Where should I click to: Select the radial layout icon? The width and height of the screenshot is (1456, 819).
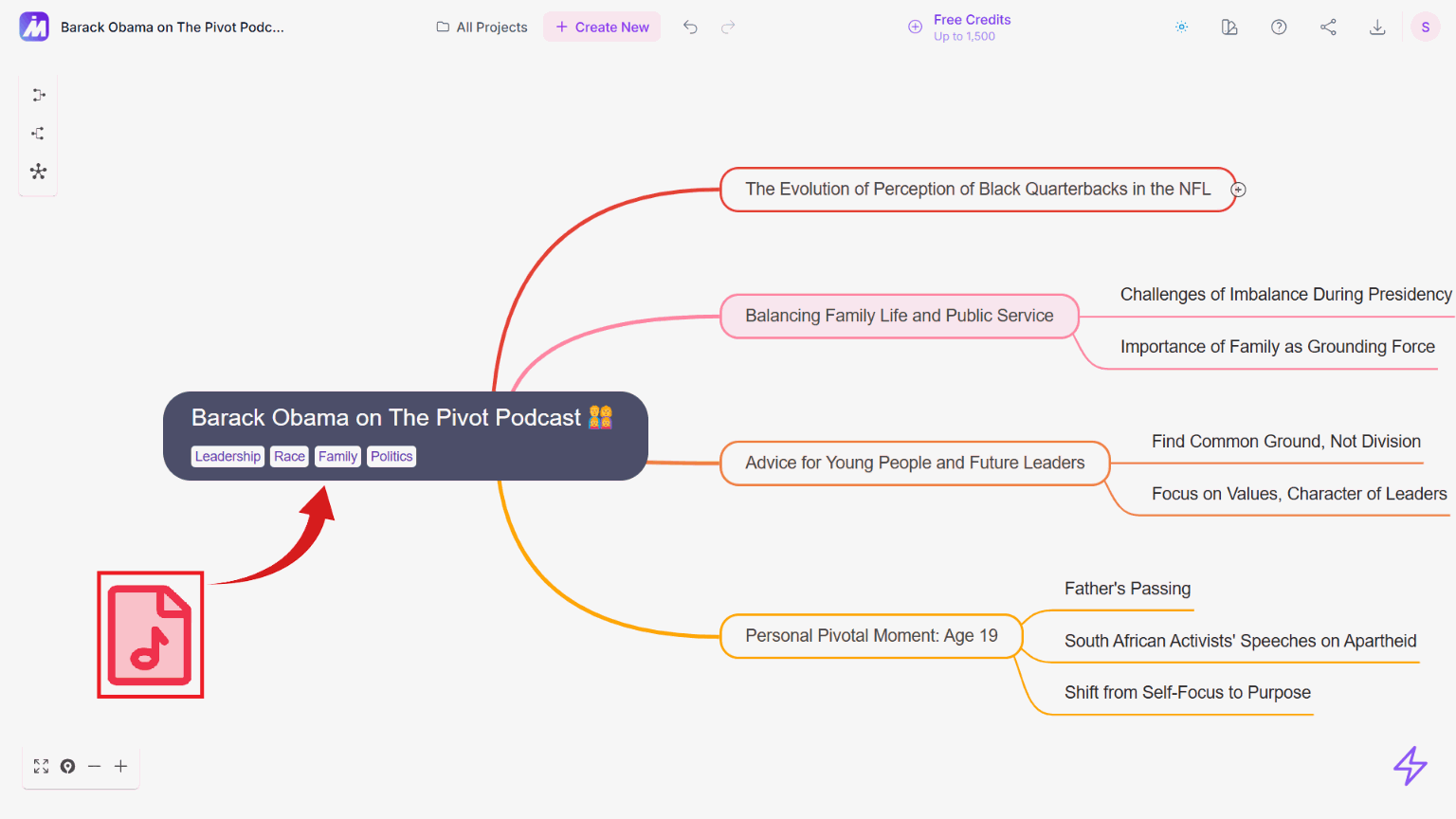[38, 172]
